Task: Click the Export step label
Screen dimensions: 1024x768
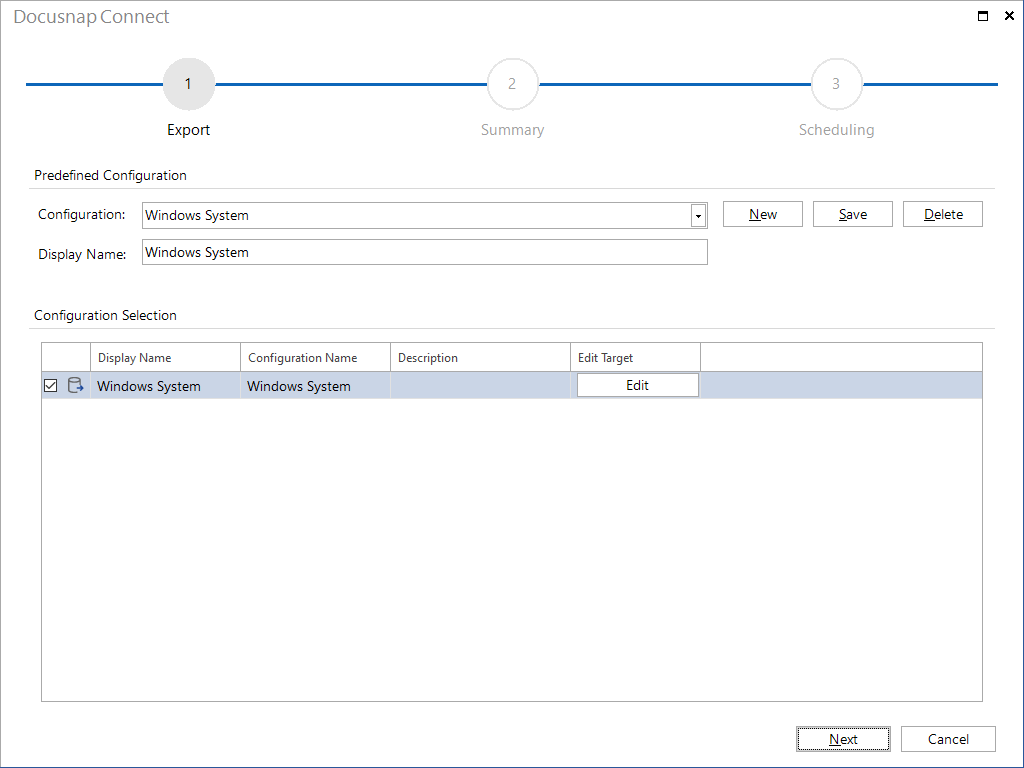Action: [x=189, y=130]
